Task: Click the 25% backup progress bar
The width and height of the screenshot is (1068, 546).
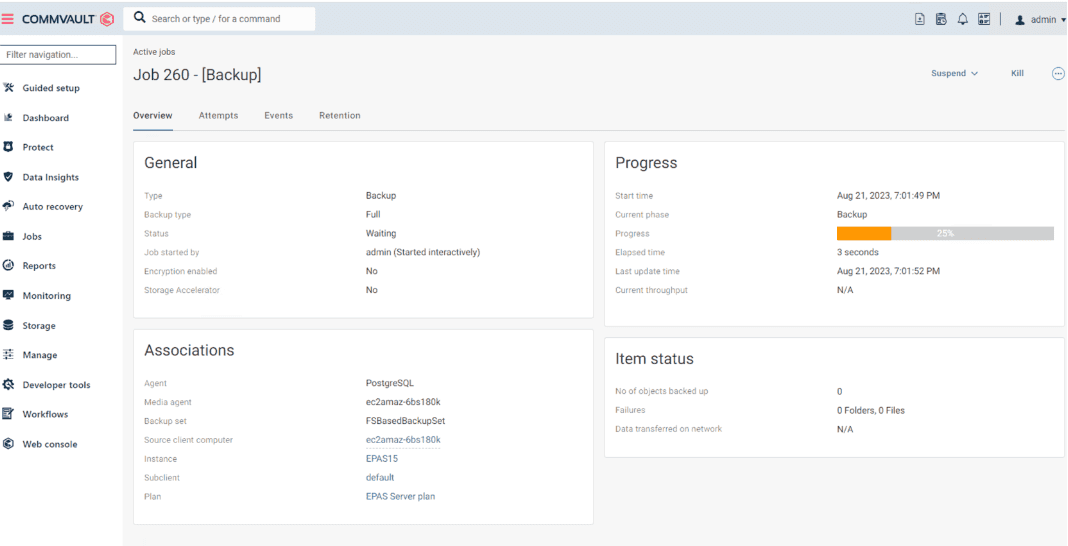Action: pyautogui.click(x=944, y=233)
